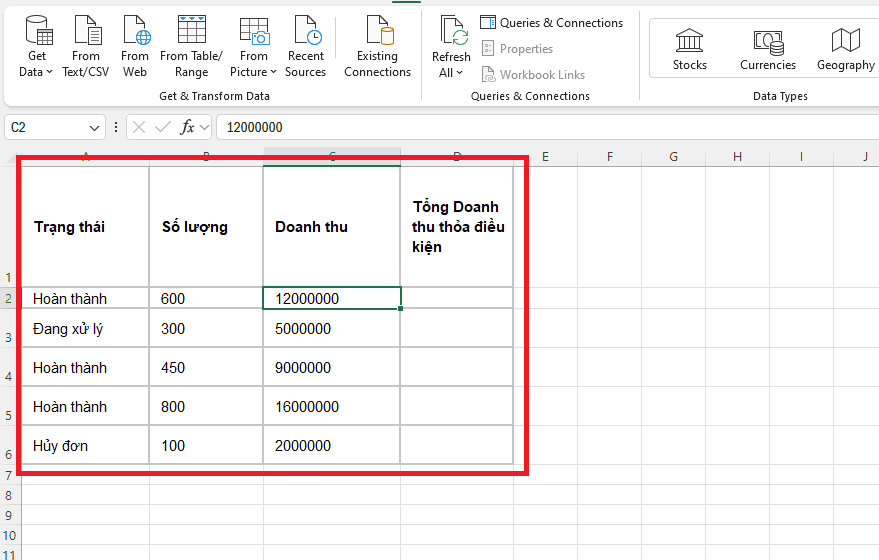Select revenue cell 16000000
The width and height of the screenshot is (879, 560).
pos(332,406)
